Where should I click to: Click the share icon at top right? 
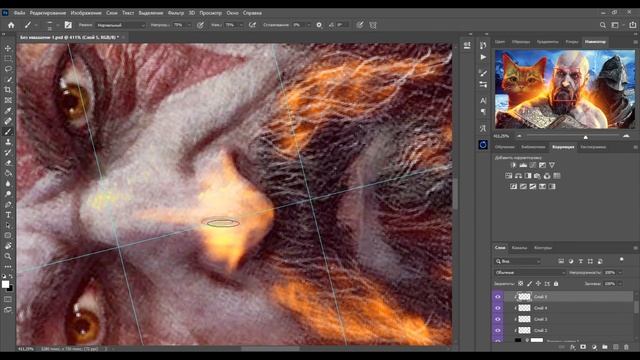coord(632,25)
